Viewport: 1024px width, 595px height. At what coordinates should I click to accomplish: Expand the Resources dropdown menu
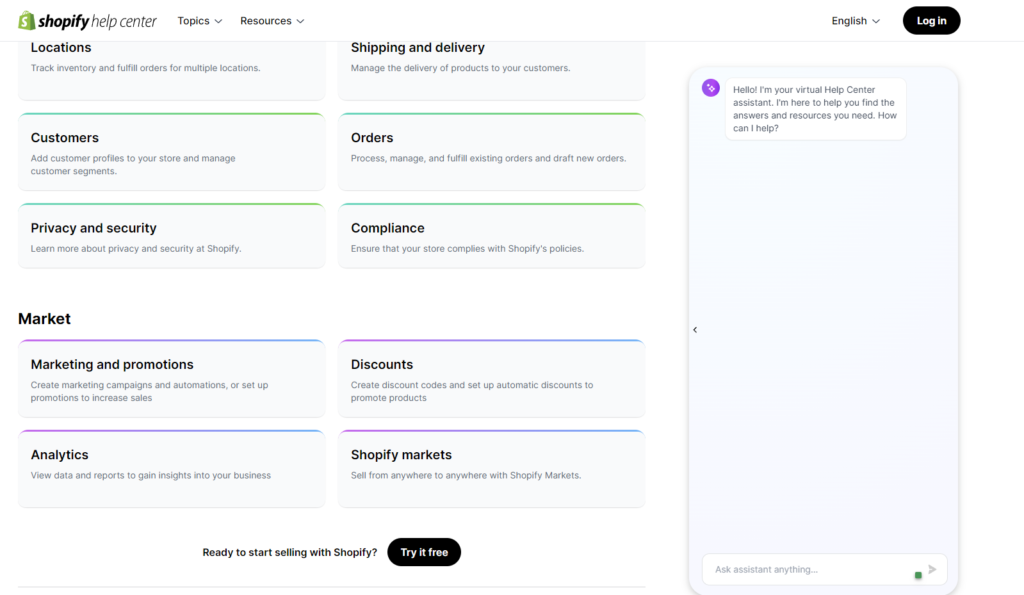coord(272,21)
